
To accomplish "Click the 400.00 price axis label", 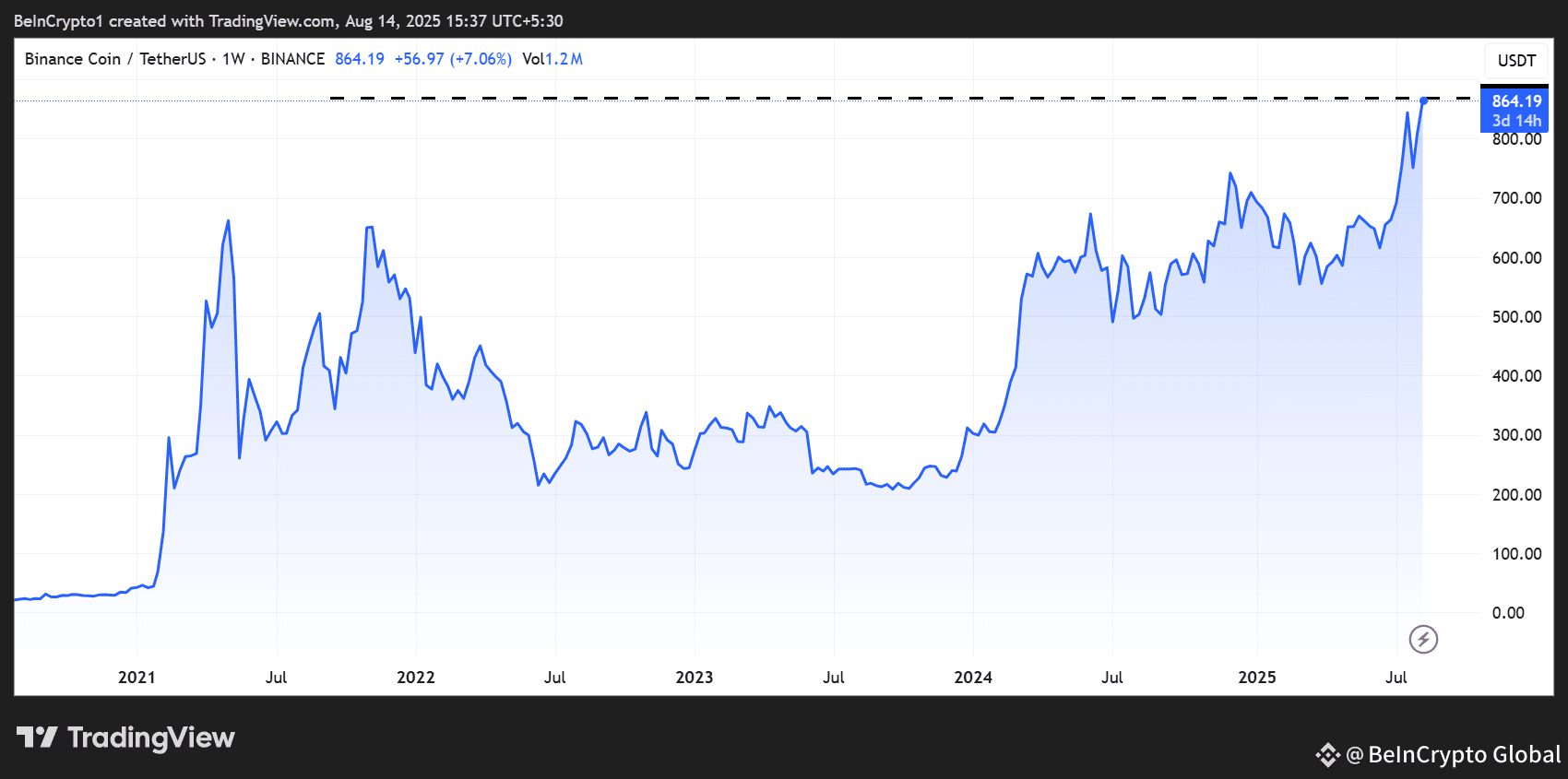I will coord(1516,376).
